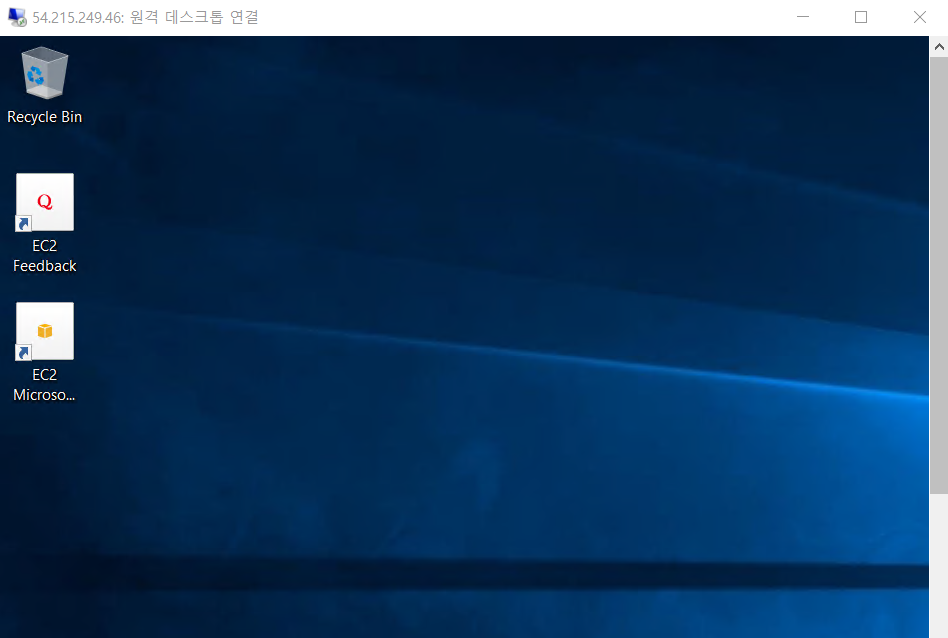Click the "EC2 Feedback" label text
948x638 pixels.
45,256
